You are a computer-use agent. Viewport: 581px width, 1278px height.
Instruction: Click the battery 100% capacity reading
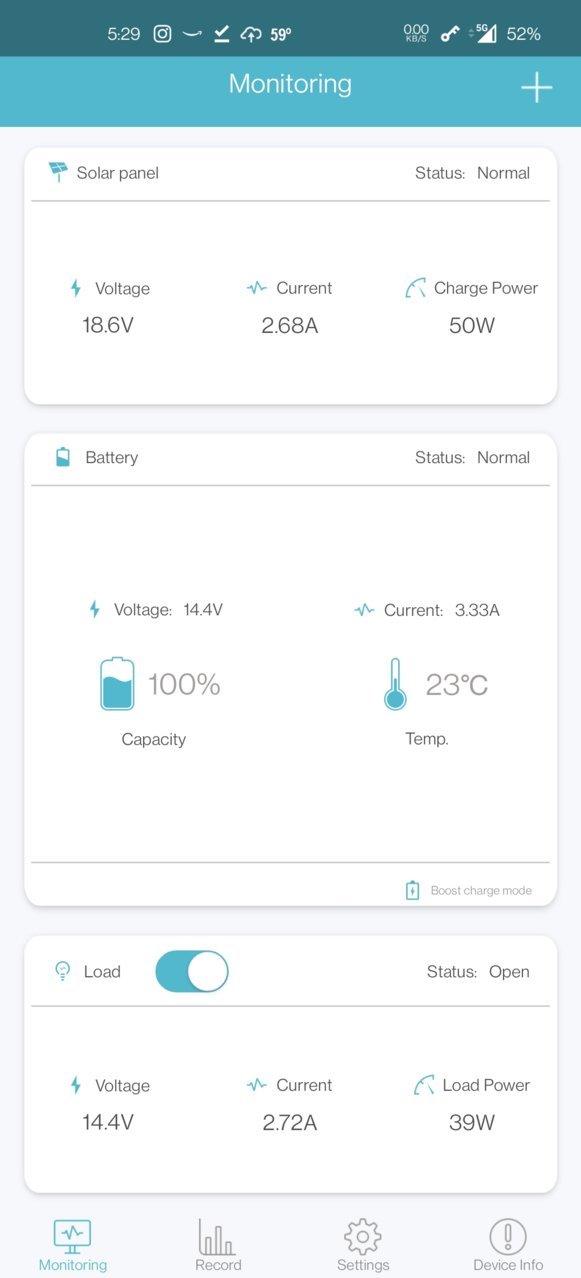point(184,685)
